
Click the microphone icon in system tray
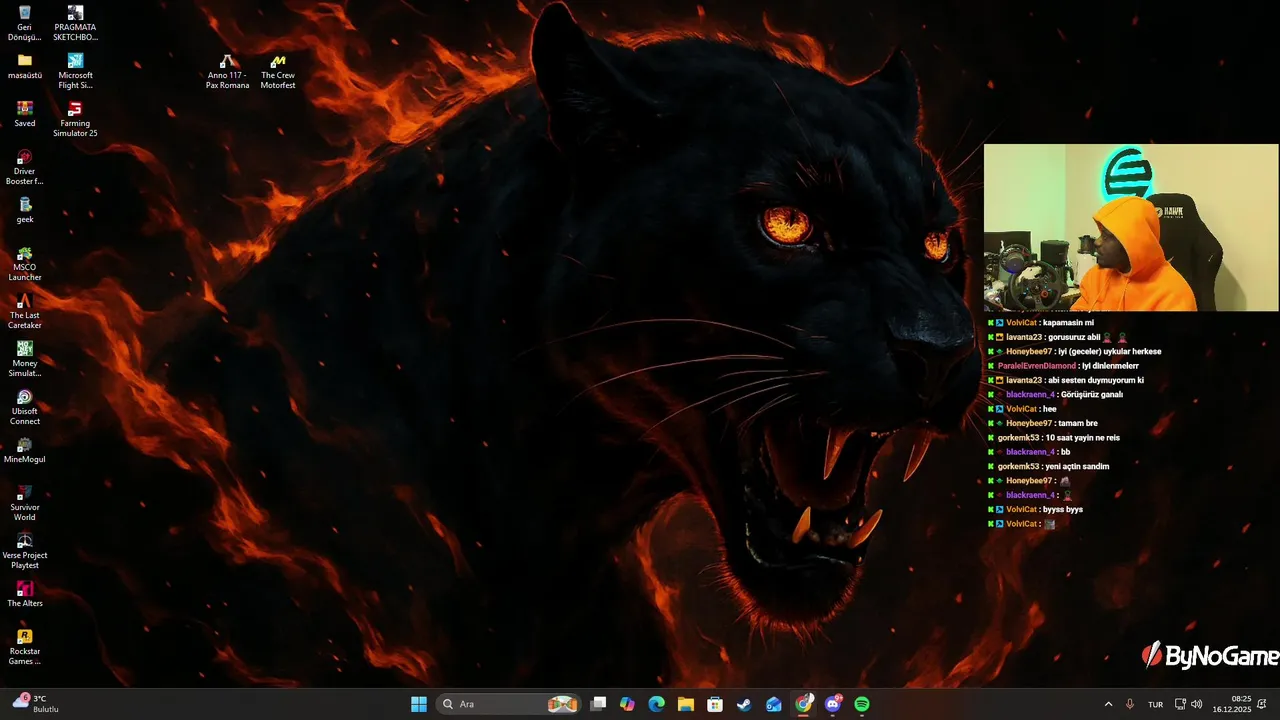coord(1130,704)
